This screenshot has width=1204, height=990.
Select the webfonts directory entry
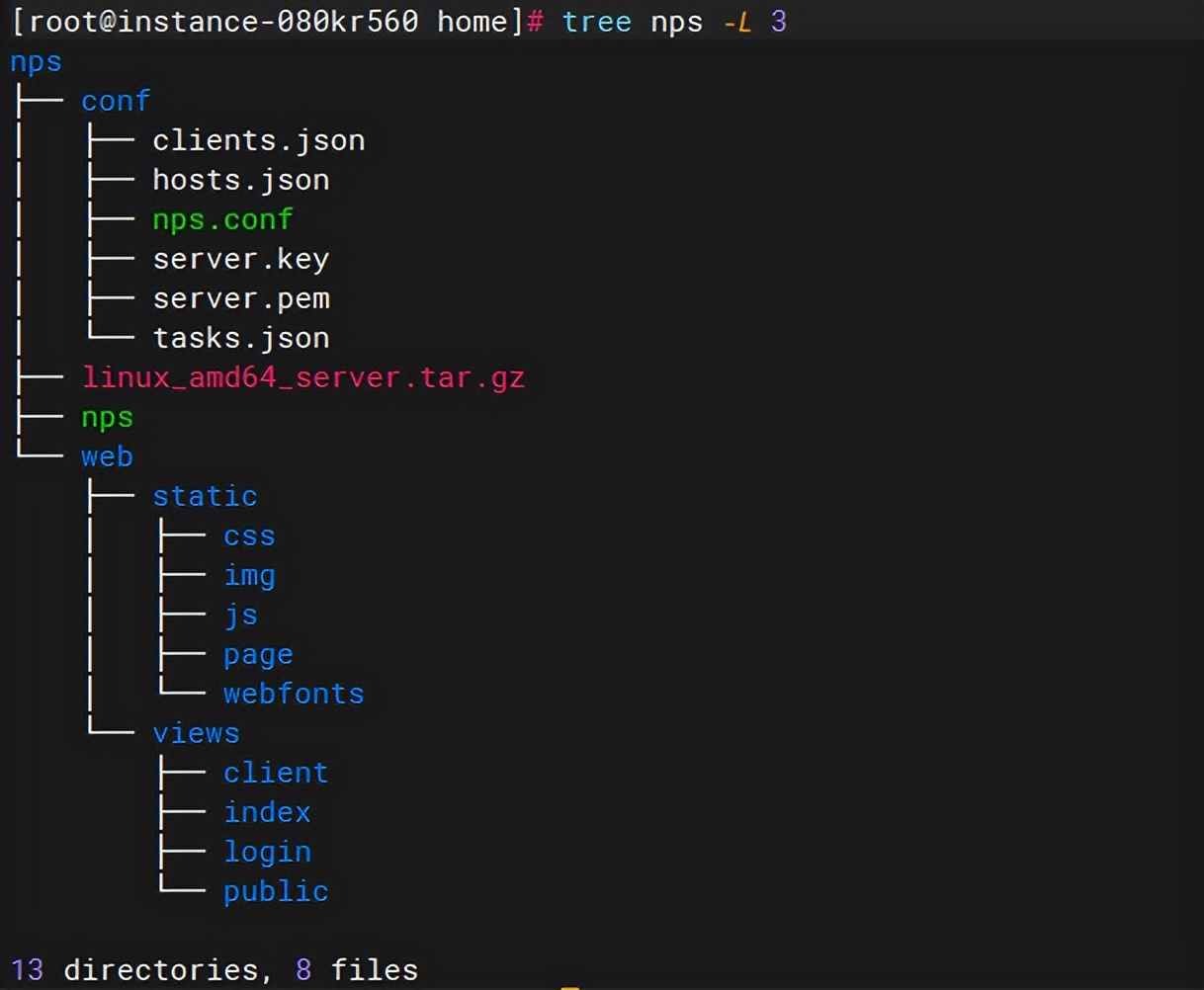pyautogui.click(x=294, y=694)
